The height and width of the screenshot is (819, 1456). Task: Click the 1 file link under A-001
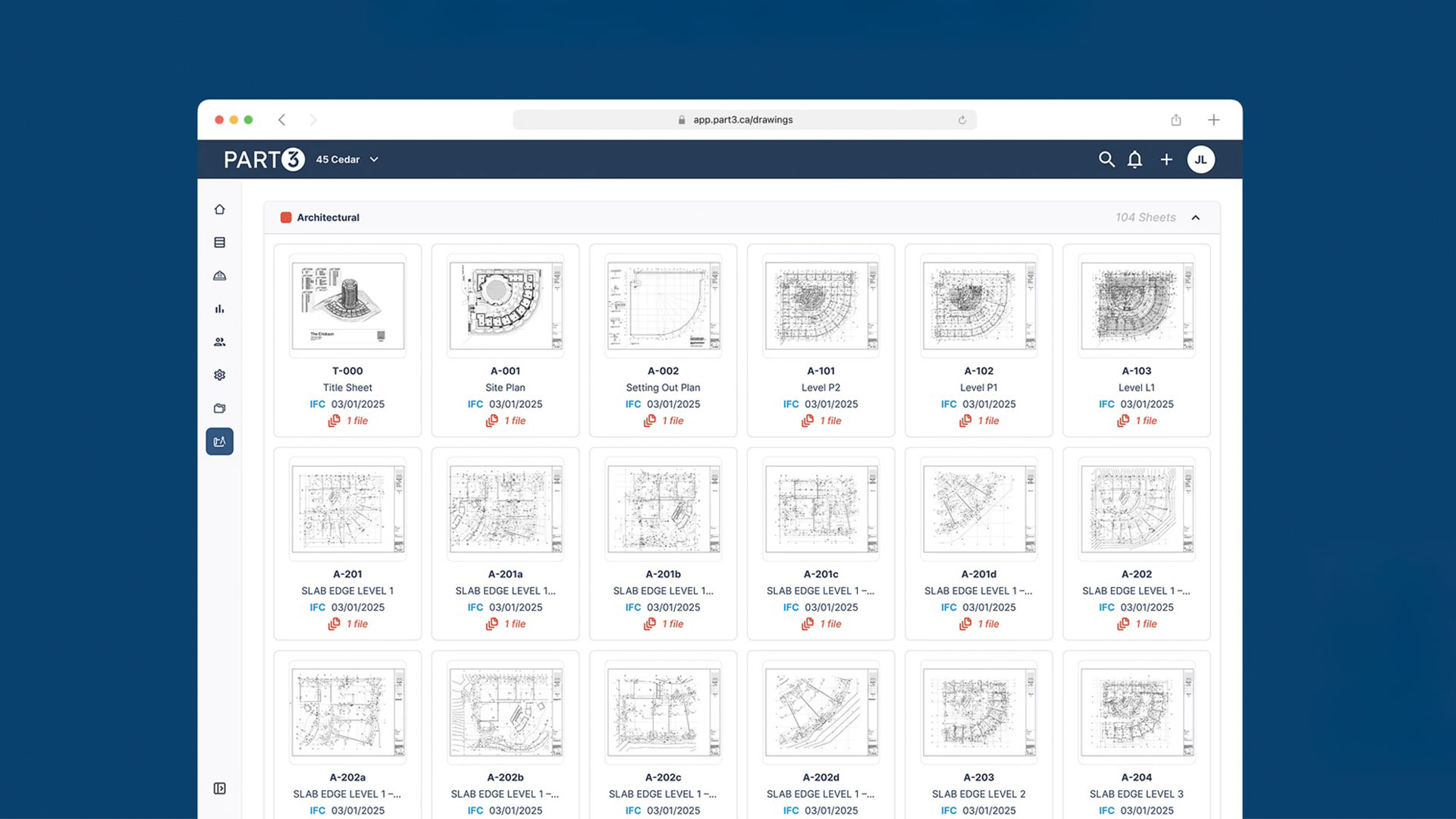pos(514,421)
